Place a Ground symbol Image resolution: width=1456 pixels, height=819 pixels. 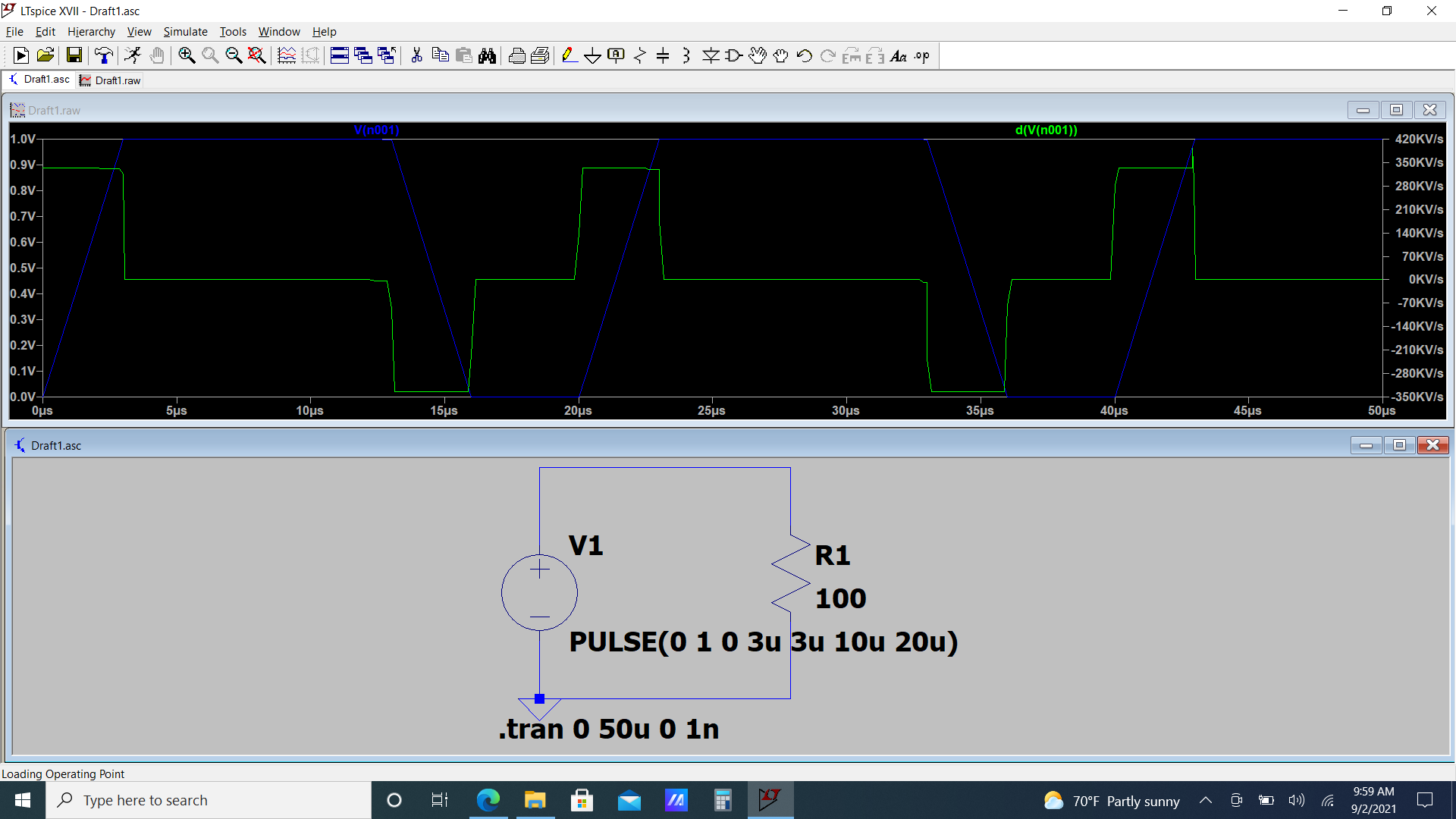click(593, 55)
